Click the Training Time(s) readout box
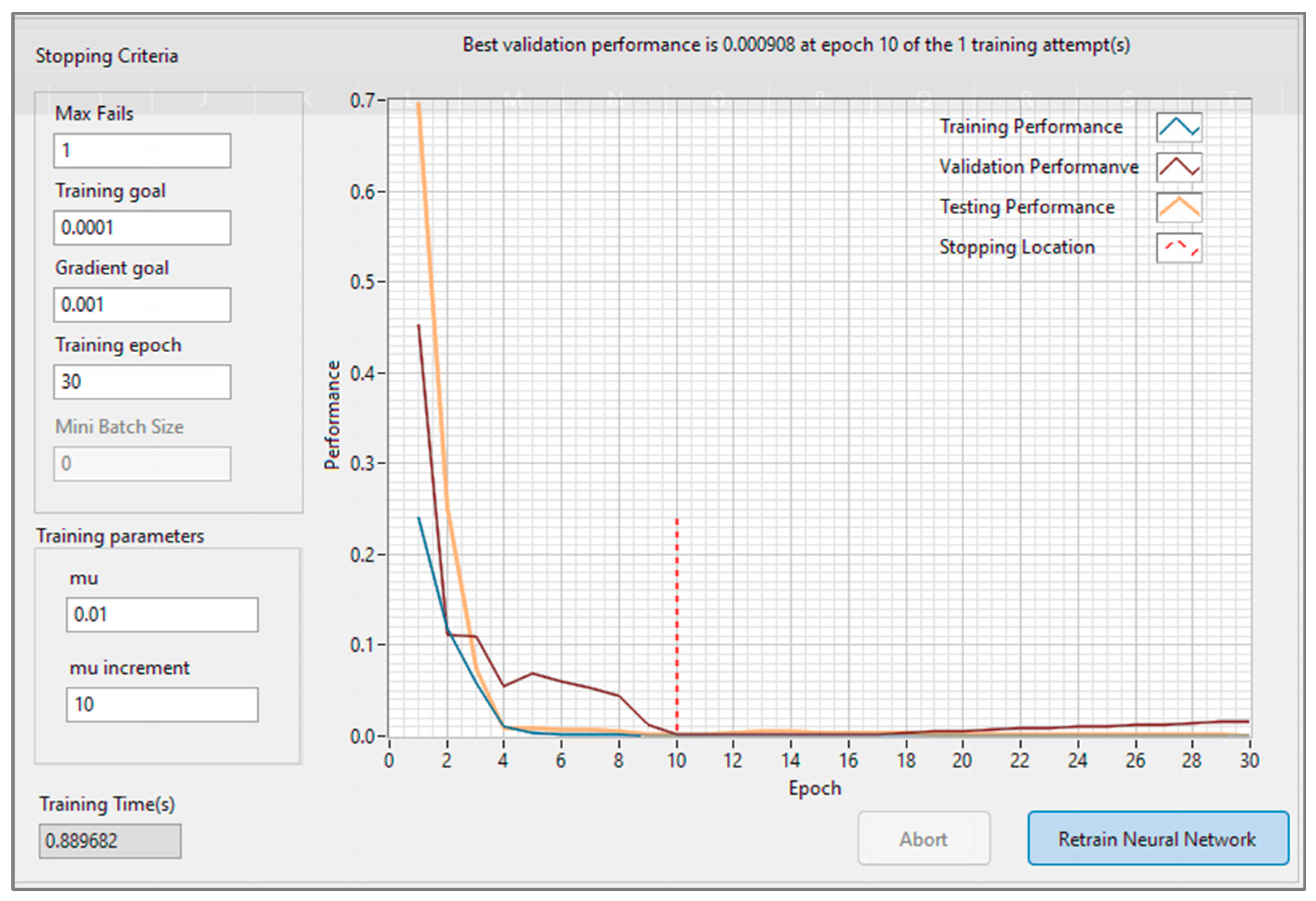The width and height of the screenshot is (1316, 901). tap(110, 841)
